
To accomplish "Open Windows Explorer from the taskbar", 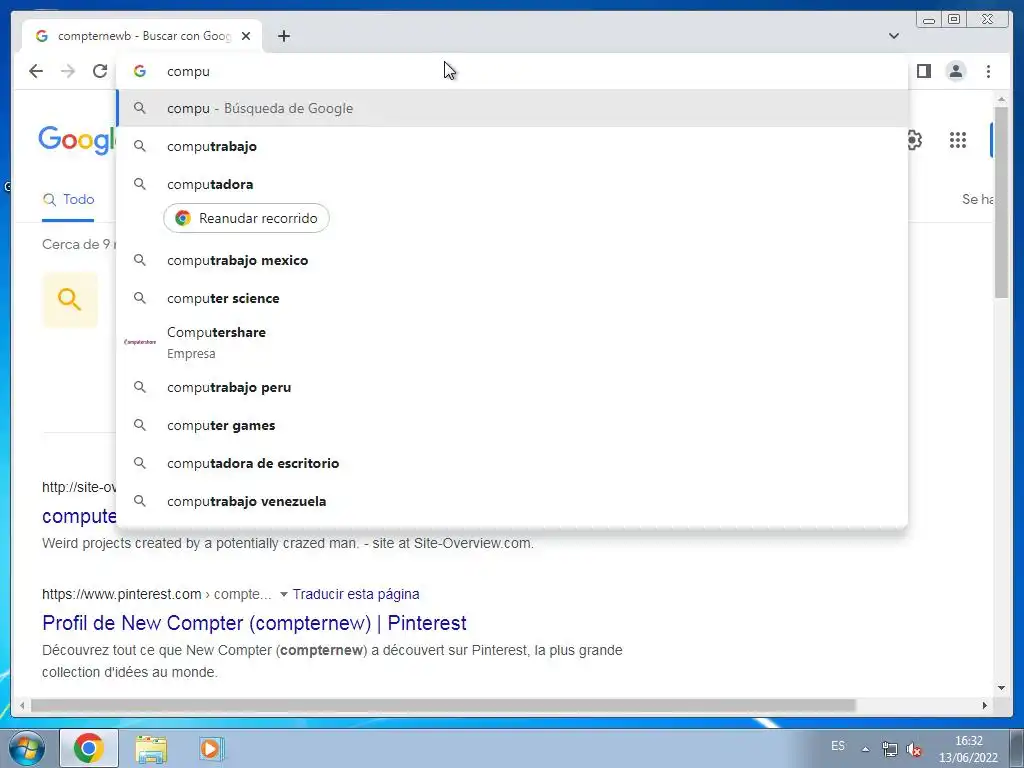I will tap(151, 749).
